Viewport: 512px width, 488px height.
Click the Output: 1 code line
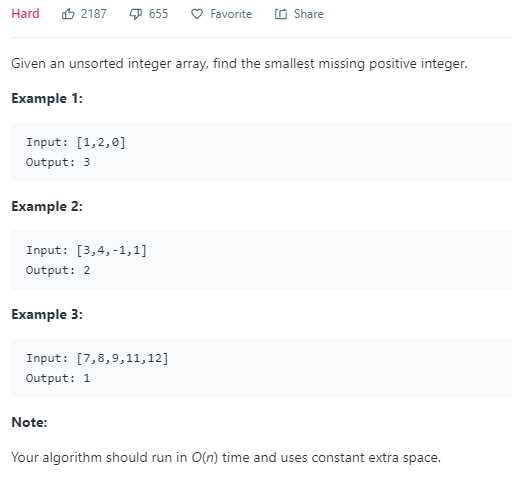(x=58, y=378)
